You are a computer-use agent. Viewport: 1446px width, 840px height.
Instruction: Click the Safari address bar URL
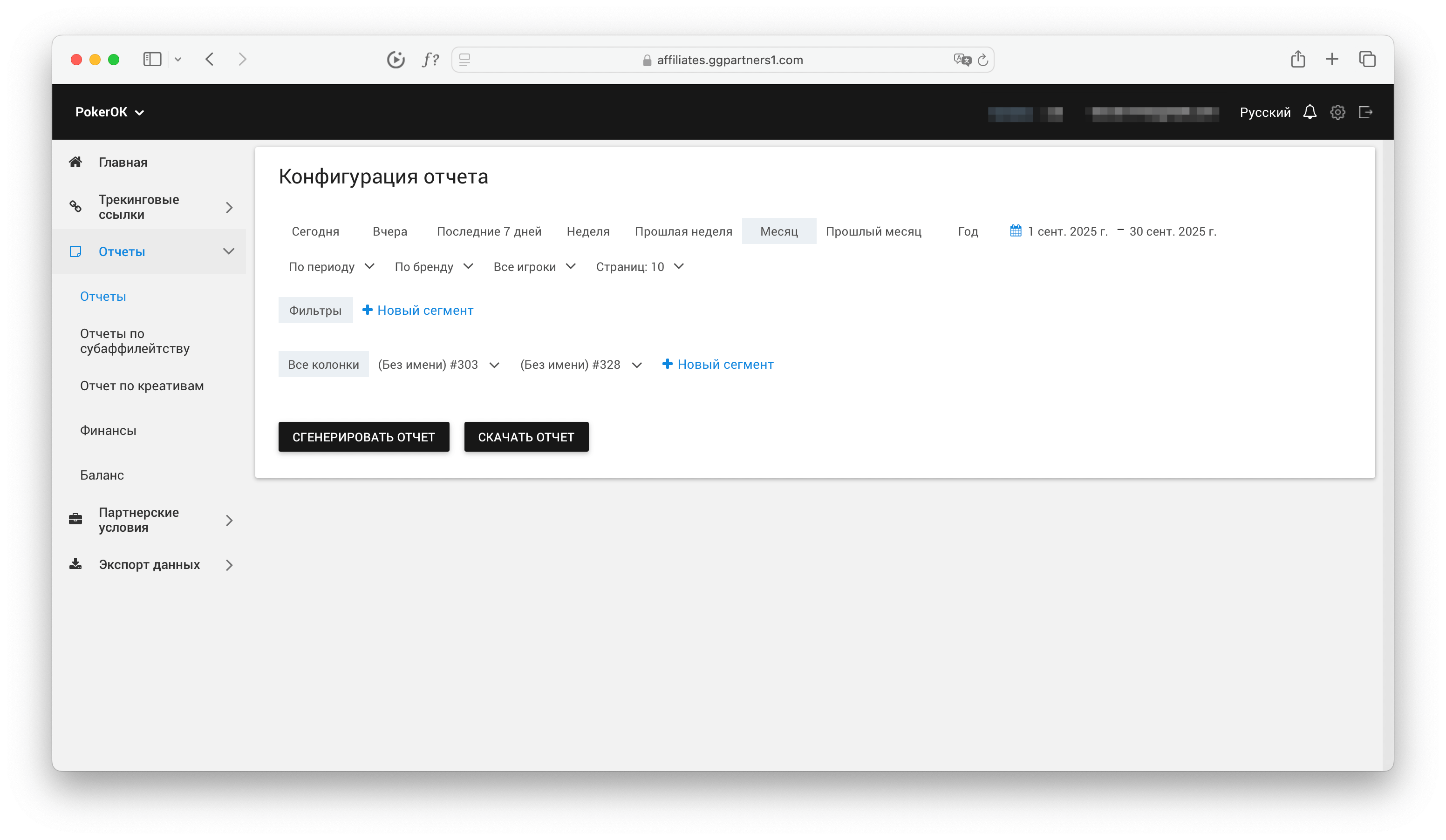point(730,60)
